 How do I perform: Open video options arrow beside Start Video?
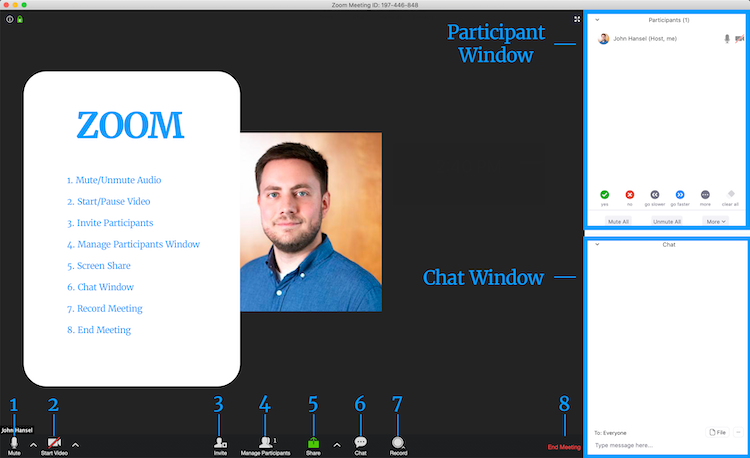[75, 443]
